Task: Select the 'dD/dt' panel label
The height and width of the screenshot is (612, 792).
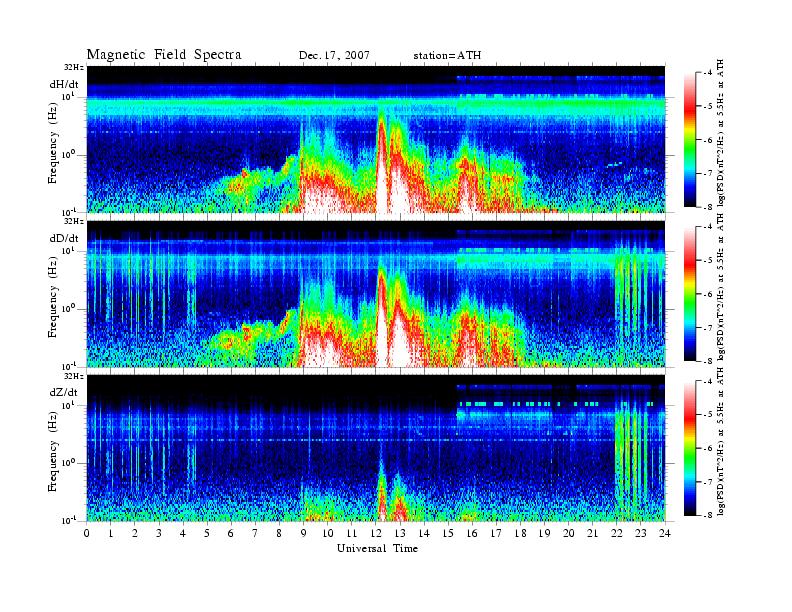Action: coord(64,238)
